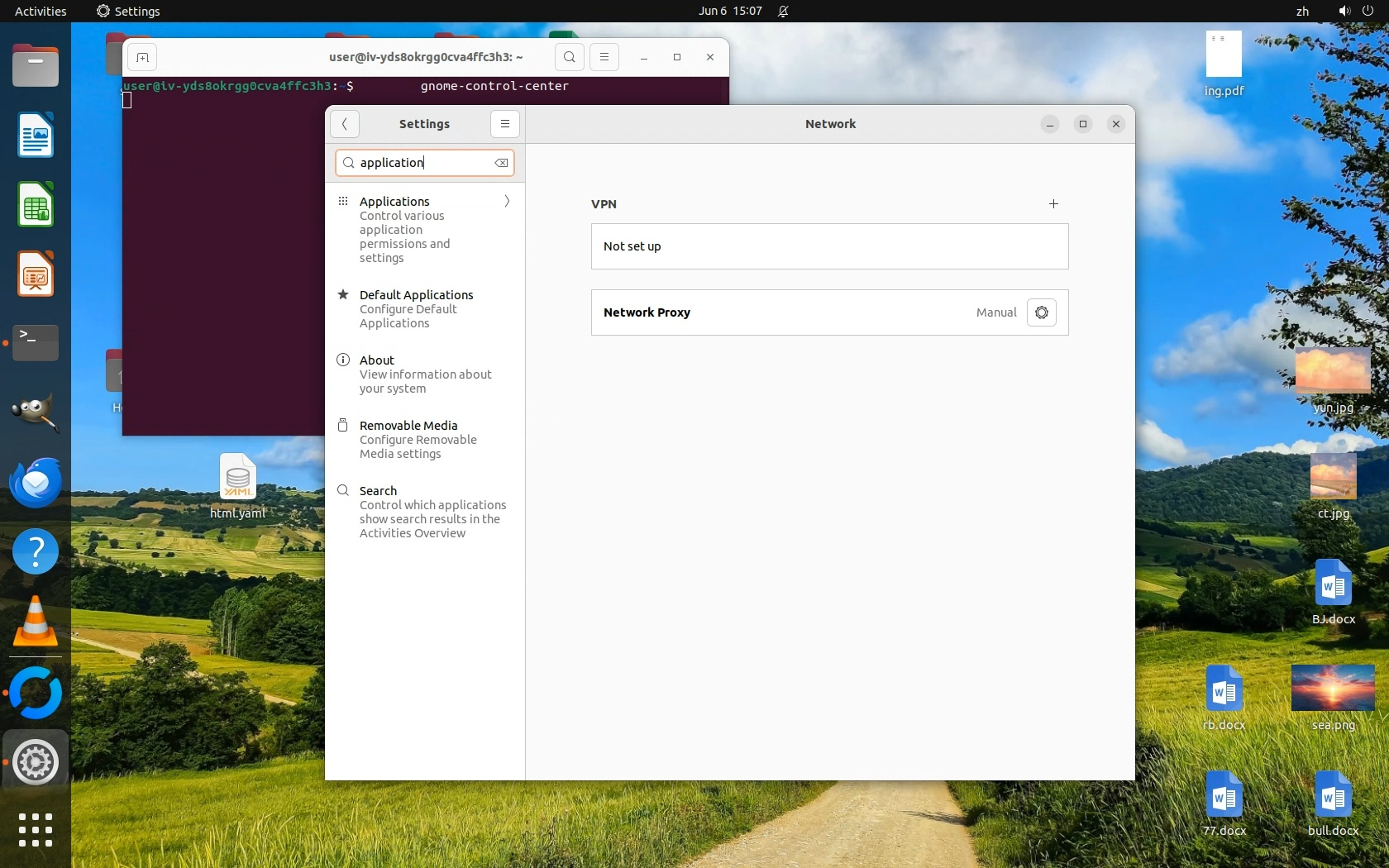Clear the settings search text

click(501, 164)
